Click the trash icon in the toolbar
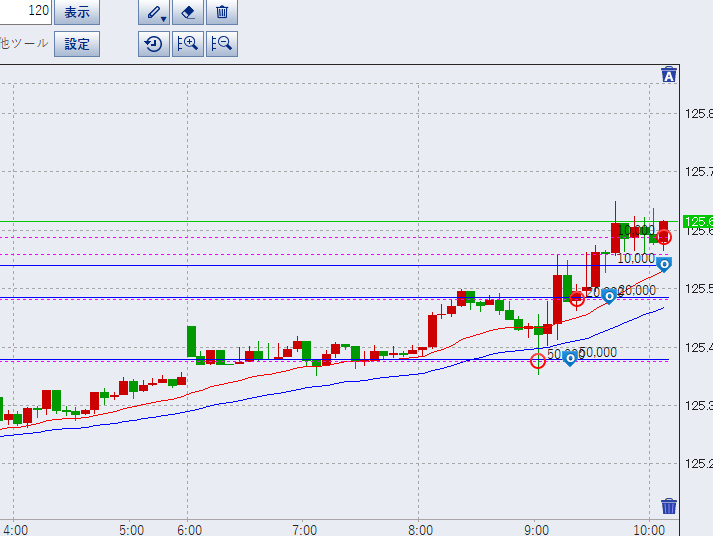 coord(222,13)
